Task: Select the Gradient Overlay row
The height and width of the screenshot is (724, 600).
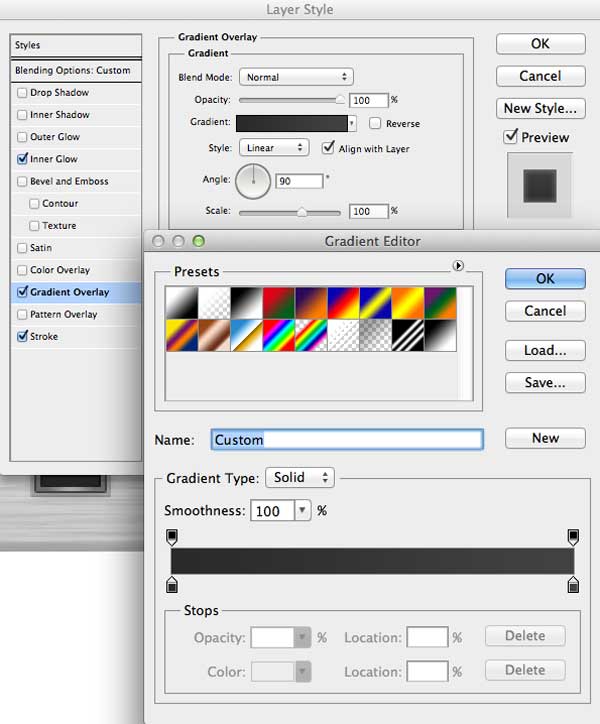Action: click(75, 292)
